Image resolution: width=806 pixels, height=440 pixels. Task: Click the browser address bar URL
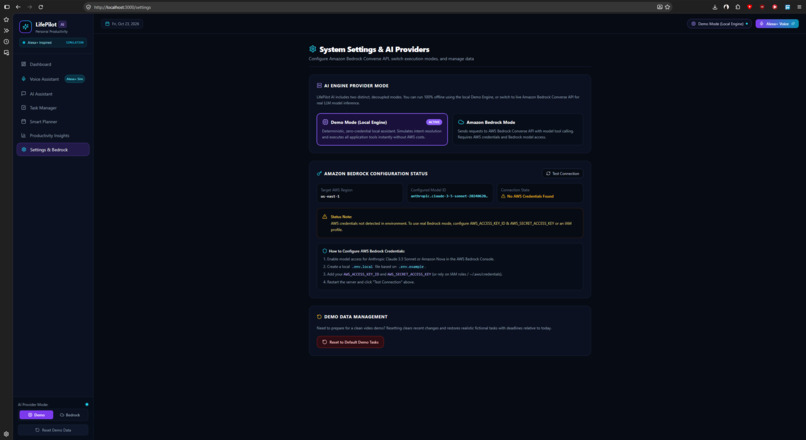[122, 7]
